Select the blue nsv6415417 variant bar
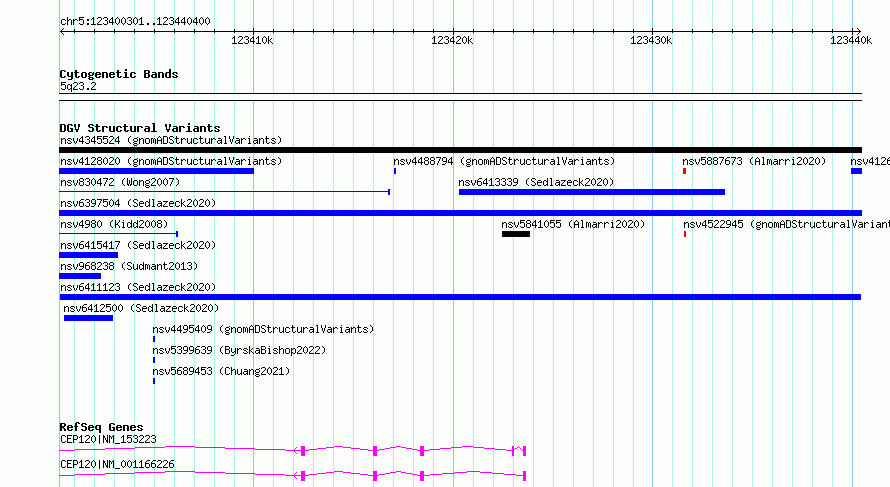The image size is (890, 487). 89,255
